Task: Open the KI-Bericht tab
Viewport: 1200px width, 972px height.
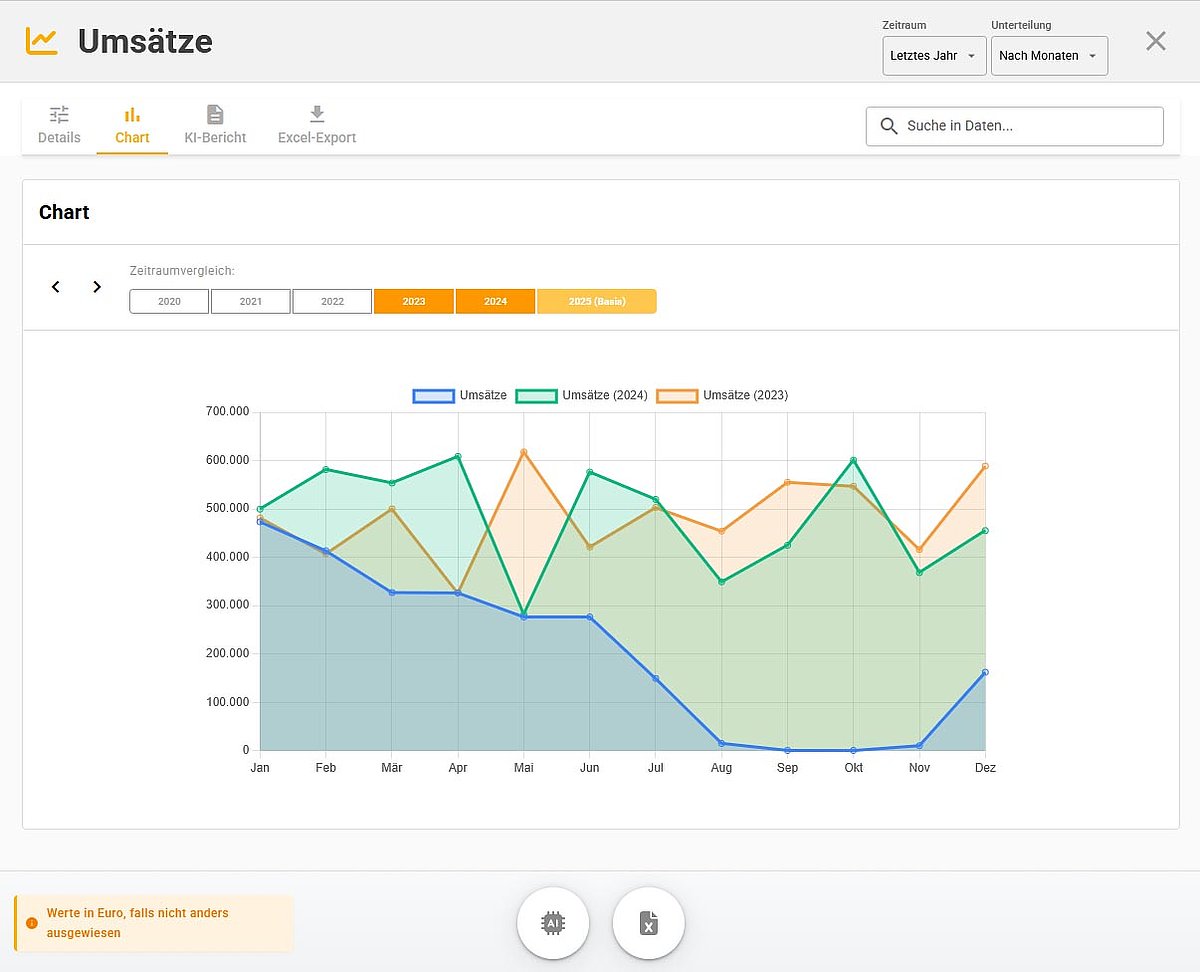Action: [215, 126]
